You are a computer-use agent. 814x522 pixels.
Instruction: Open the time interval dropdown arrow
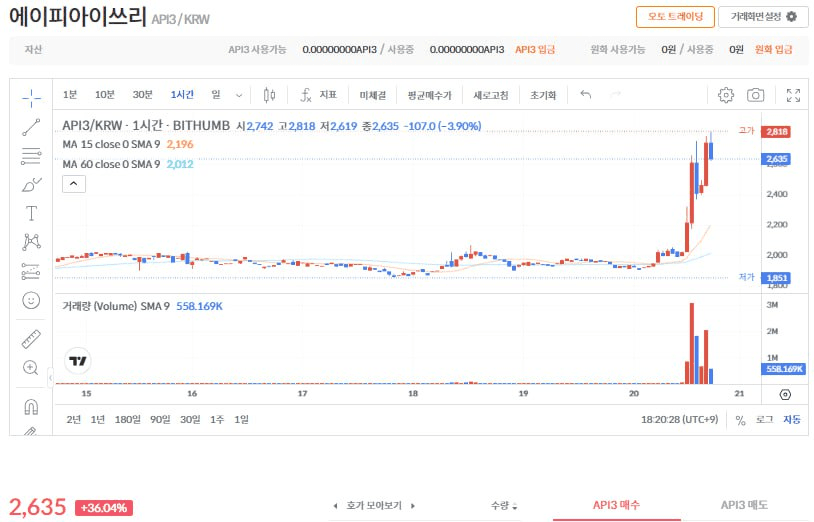click(239, 95)
